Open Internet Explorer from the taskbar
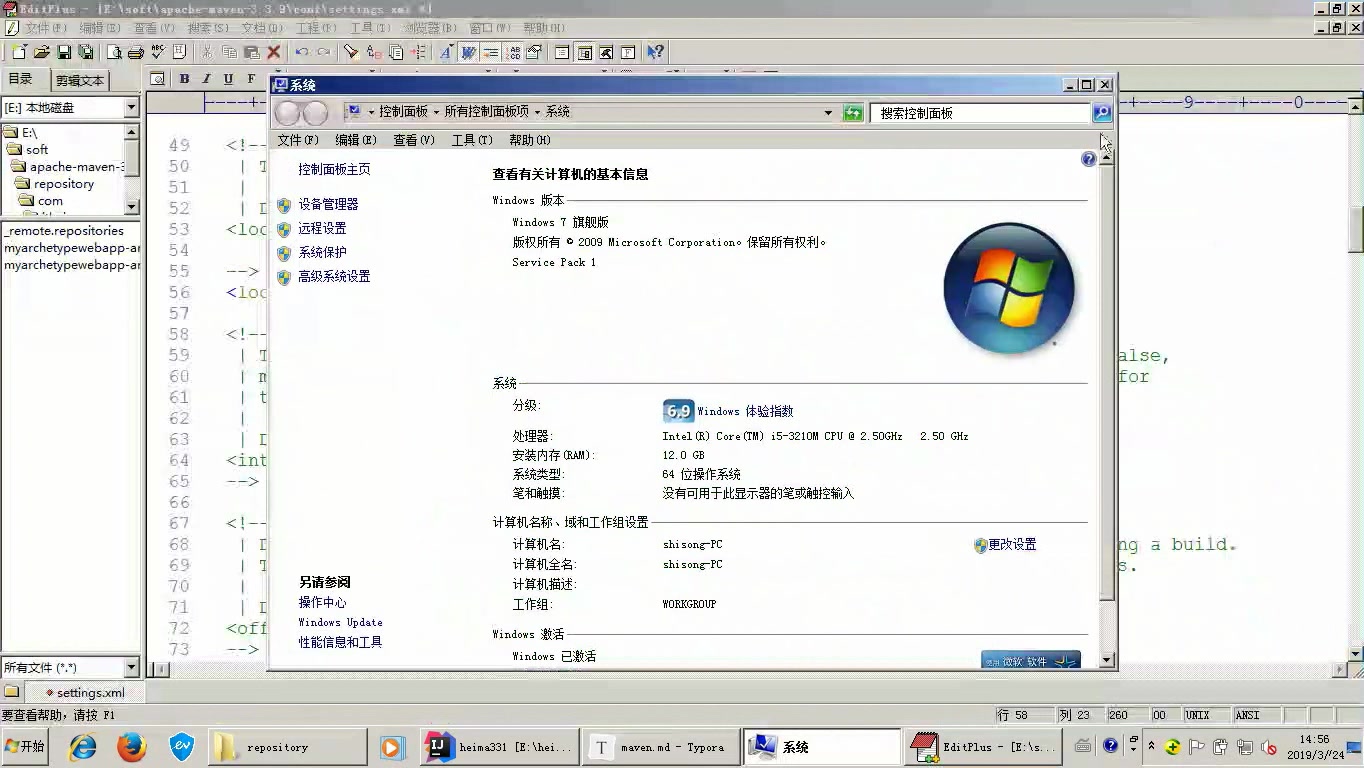1364x768 pixels. [82, 747]
